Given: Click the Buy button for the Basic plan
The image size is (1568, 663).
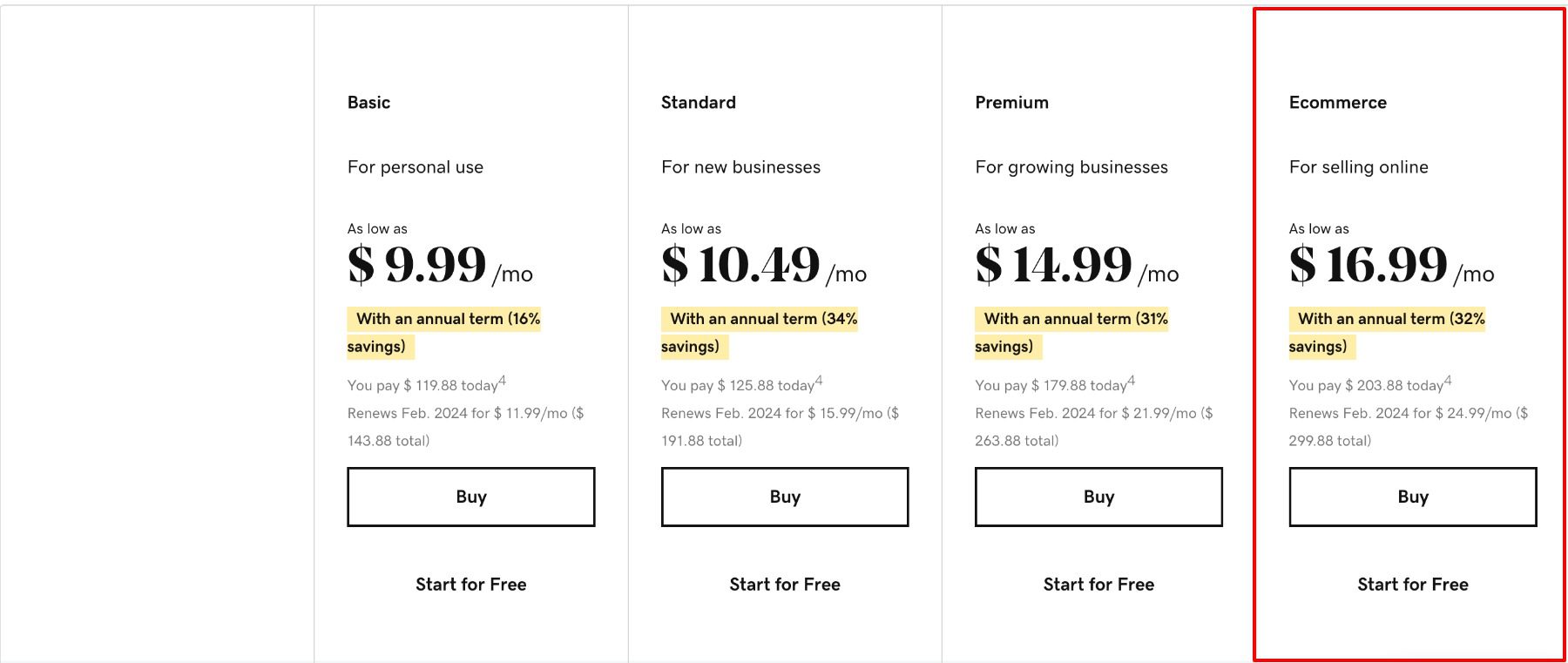Looking at the screenshot, I should [470, 497].
